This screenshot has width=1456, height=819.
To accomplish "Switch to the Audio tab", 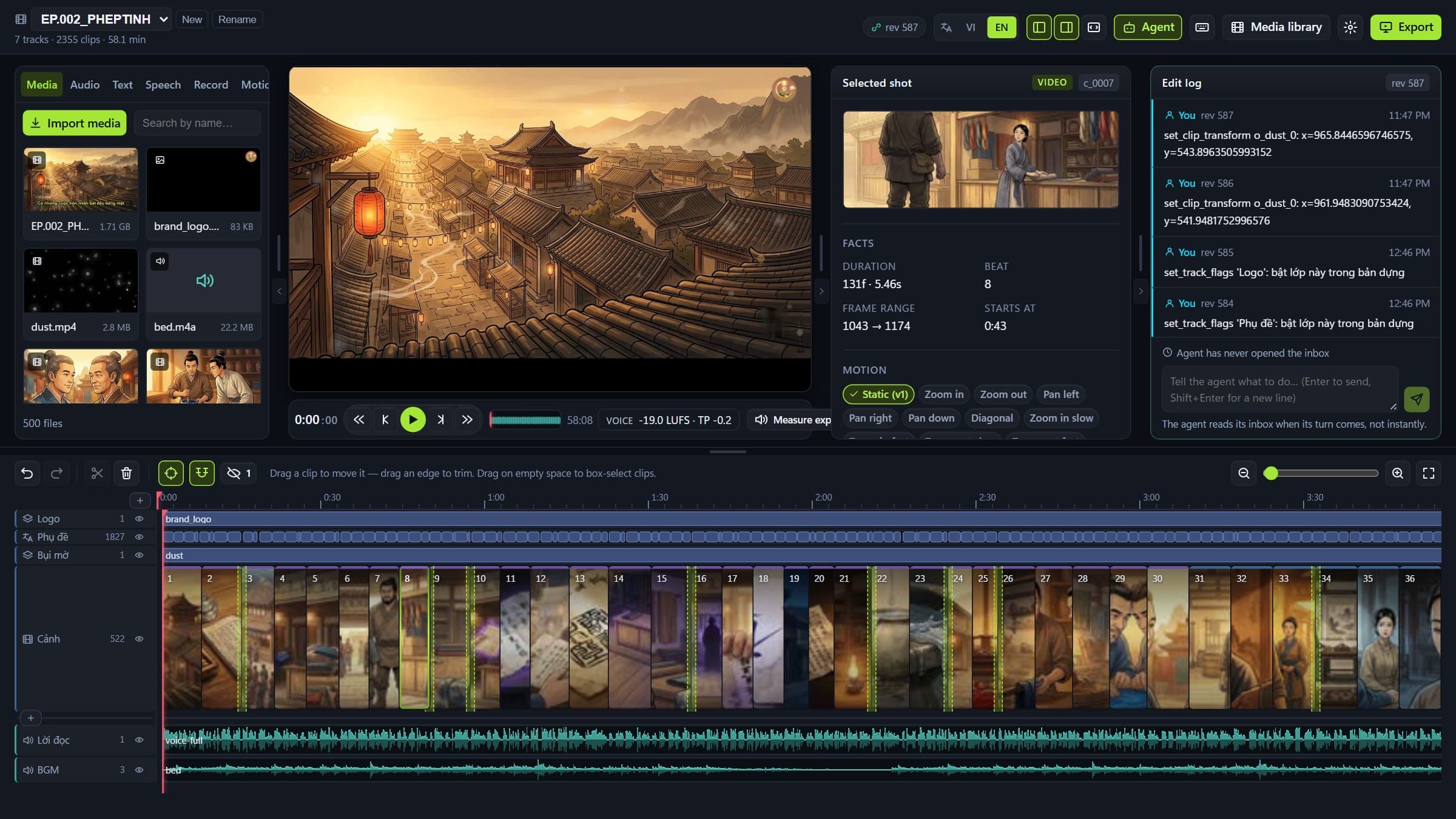I will [85, 85].
